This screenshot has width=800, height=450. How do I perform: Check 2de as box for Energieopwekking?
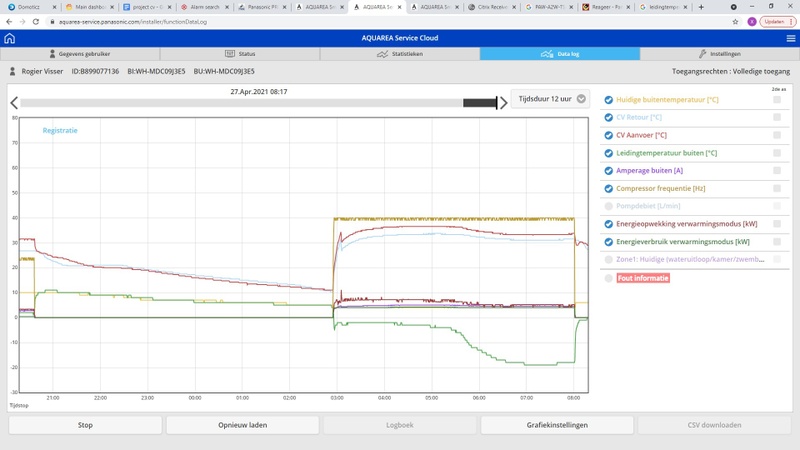777,223
